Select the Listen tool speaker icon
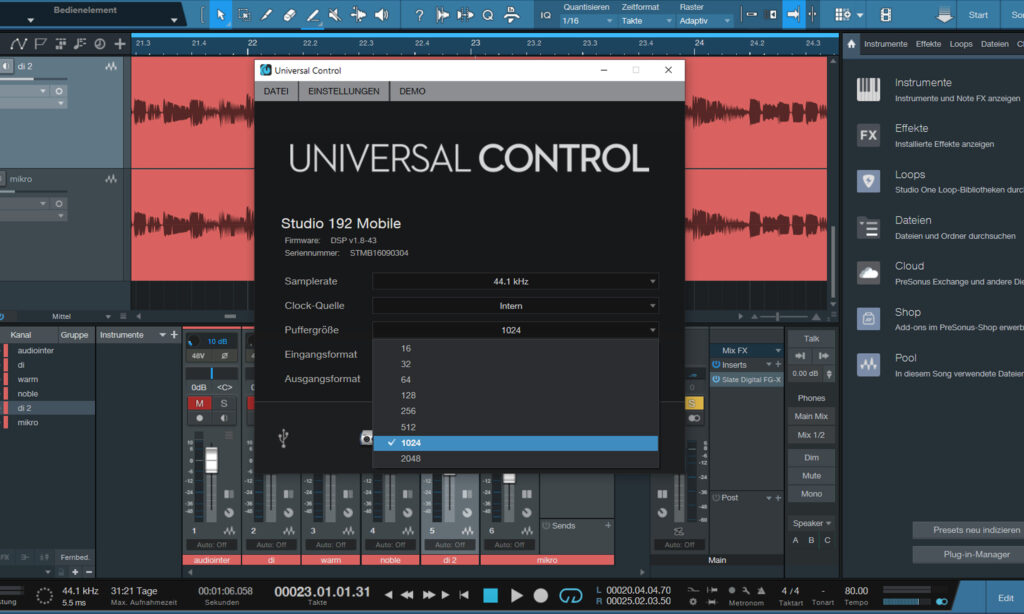 pos(381,14)
